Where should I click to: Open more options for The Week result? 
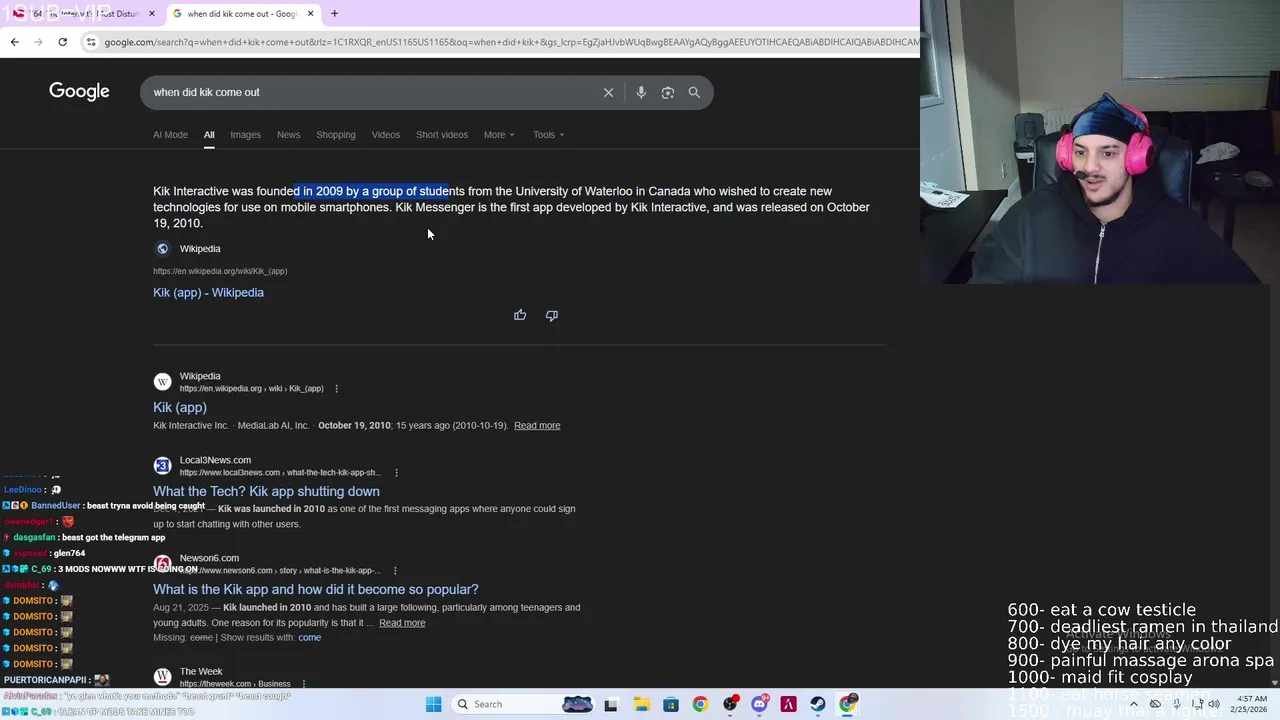point(303,684)
